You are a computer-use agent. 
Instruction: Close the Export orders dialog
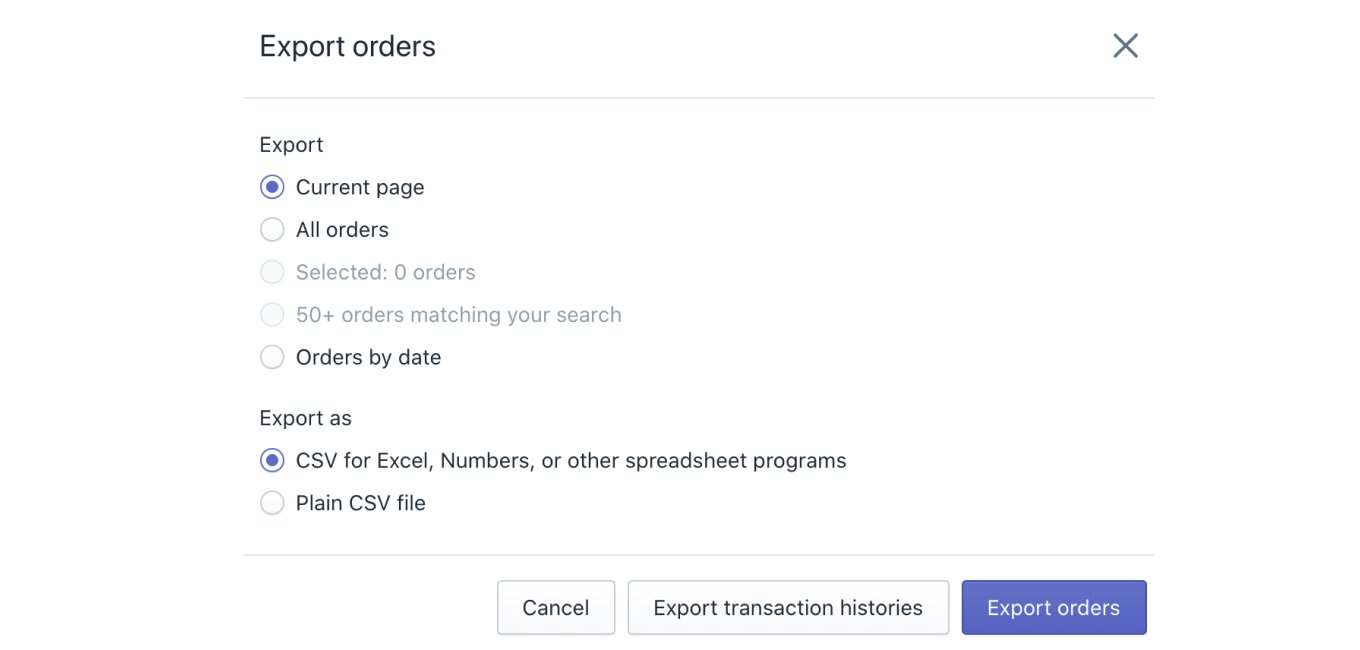(x=1125, y=46)
